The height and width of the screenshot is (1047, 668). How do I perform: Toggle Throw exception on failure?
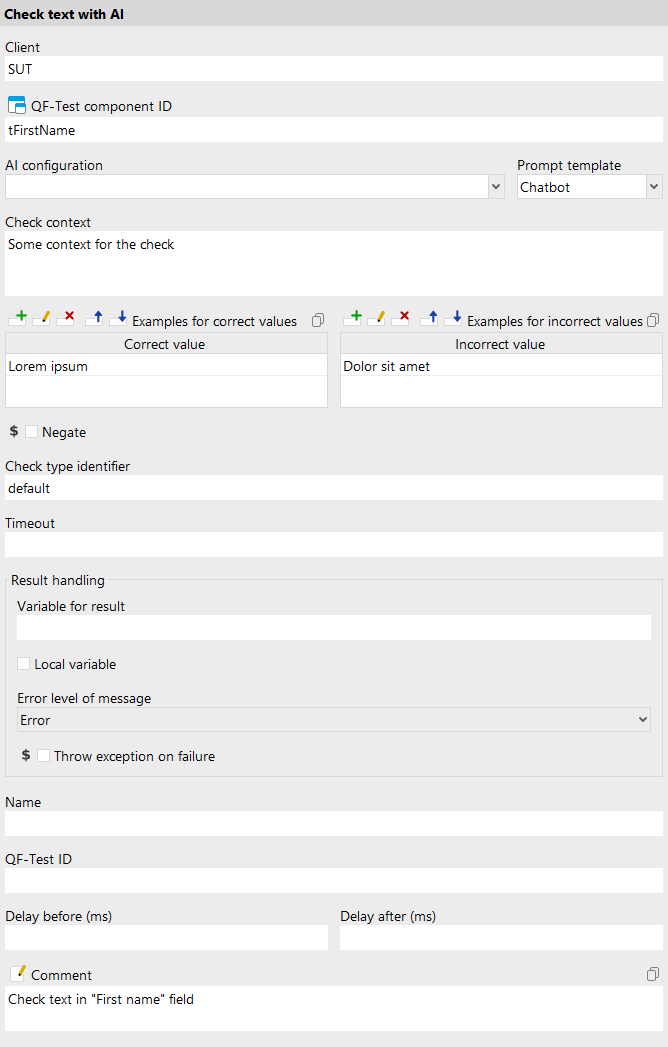(44, 756)
